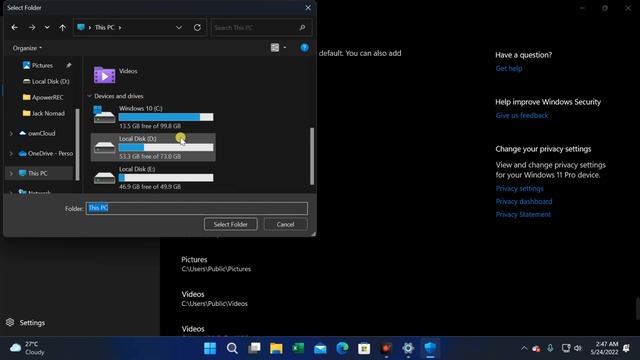Open notification center icon
This screenshot has height=360, width=640.
click(x=627, y=348)
